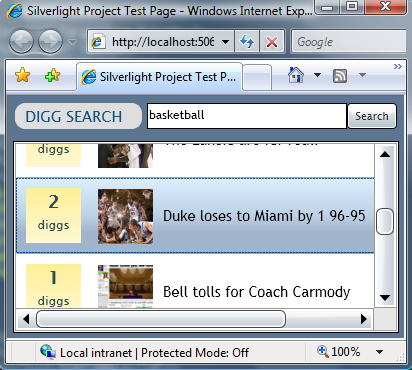Refresh the page using the blue arrows icon
The height and width of the screenshot is (370, 412).
(247, 42)
